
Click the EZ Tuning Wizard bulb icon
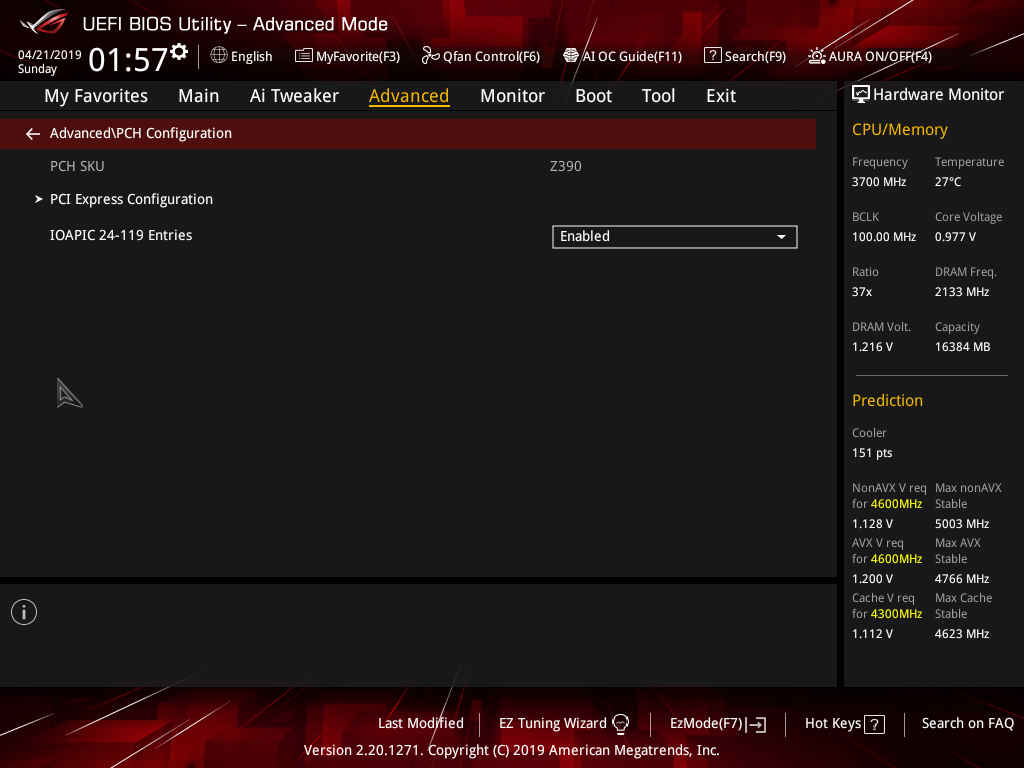click(x=620, y=724)
